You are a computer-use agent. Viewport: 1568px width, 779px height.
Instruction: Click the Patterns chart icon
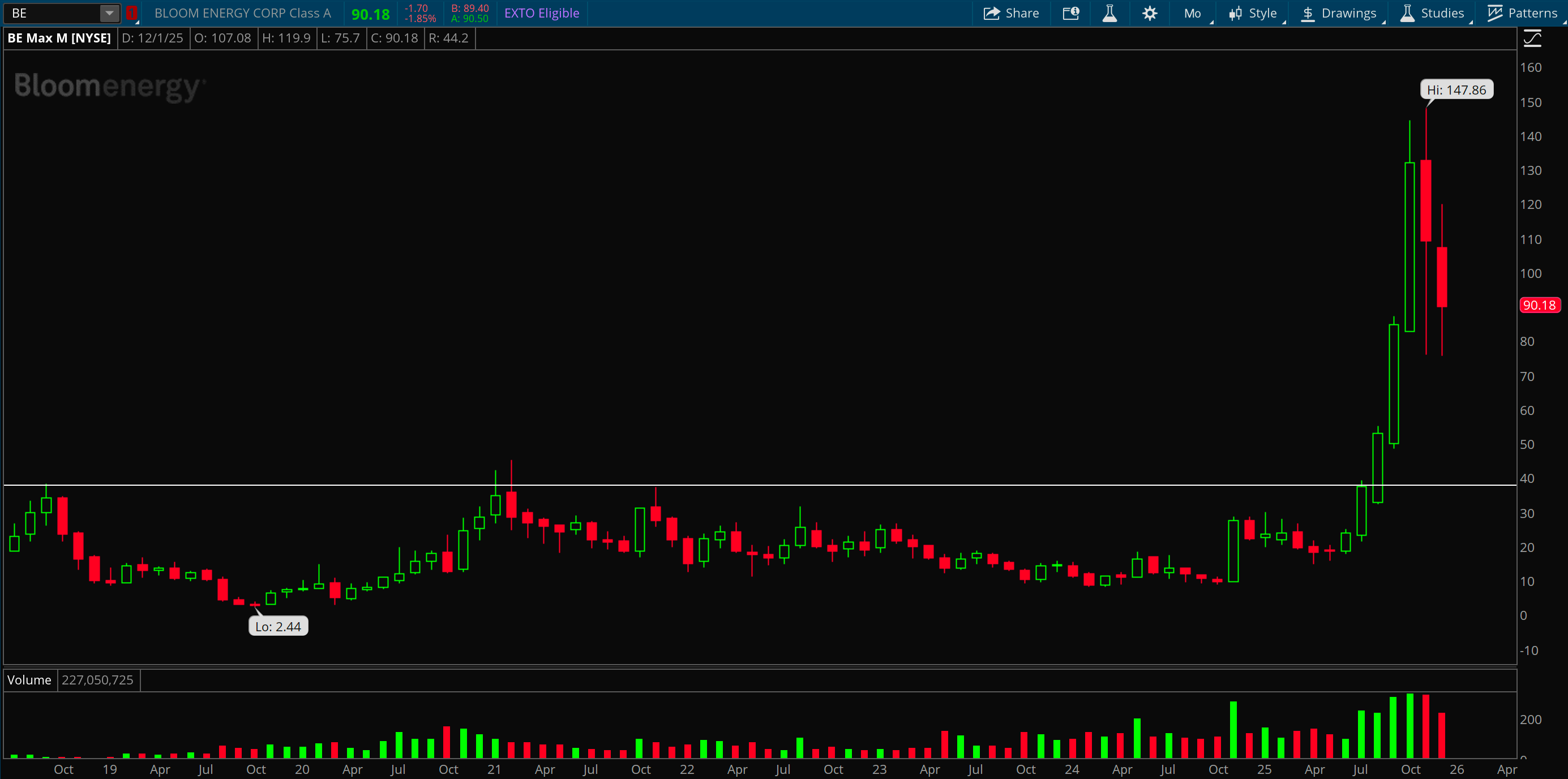tap(1495, 14)
